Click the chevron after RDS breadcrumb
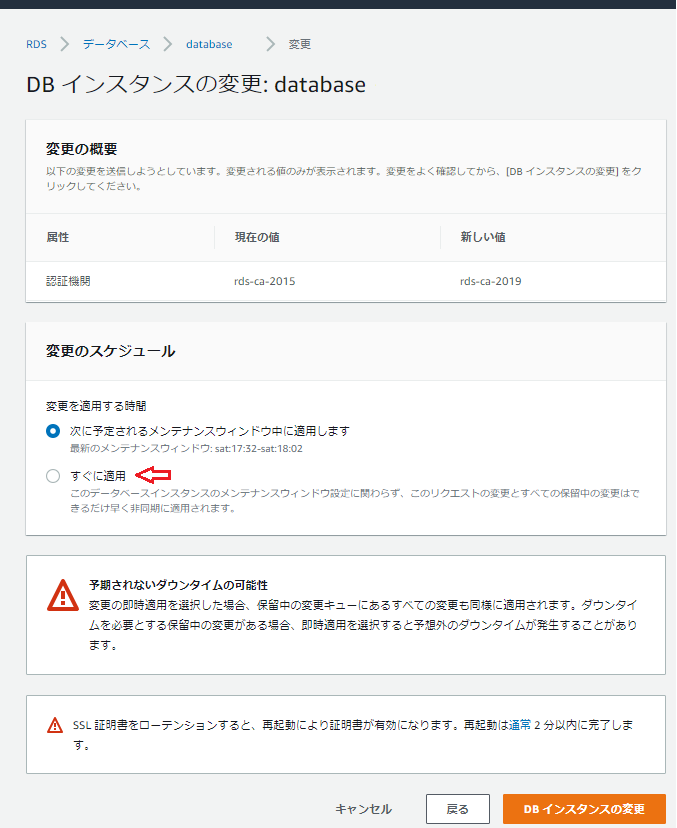Screen dimensions: 677x828 click(64, 44)
